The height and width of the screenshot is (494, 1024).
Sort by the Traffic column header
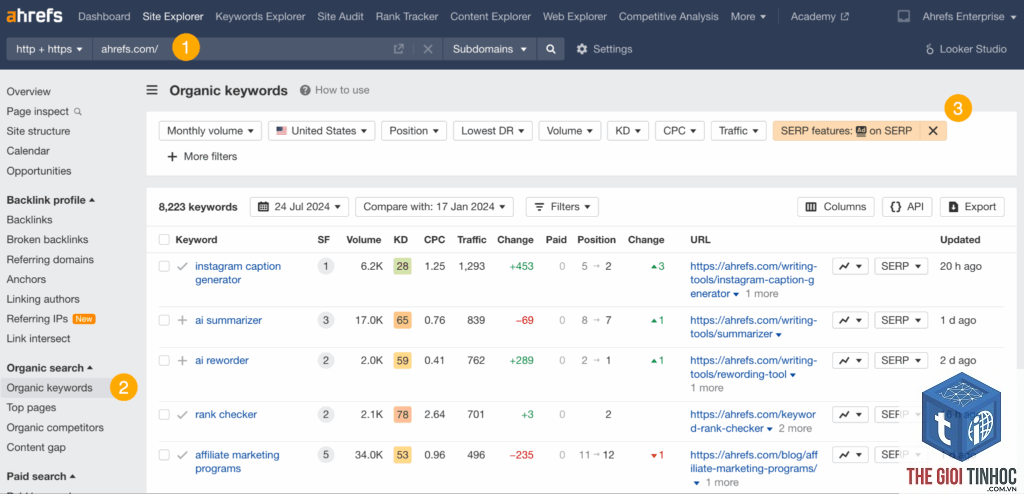[x=472, y=240]
